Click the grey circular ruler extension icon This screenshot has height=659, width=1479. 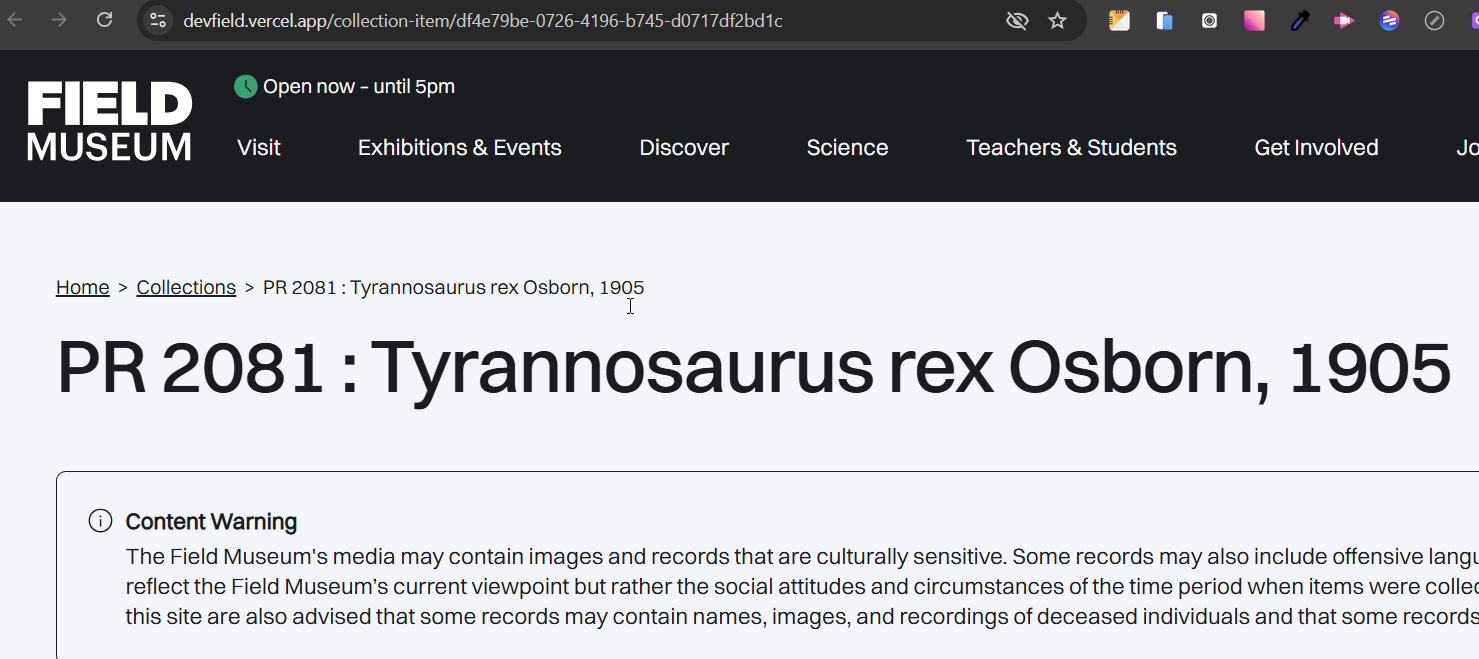coord(1434,20)
